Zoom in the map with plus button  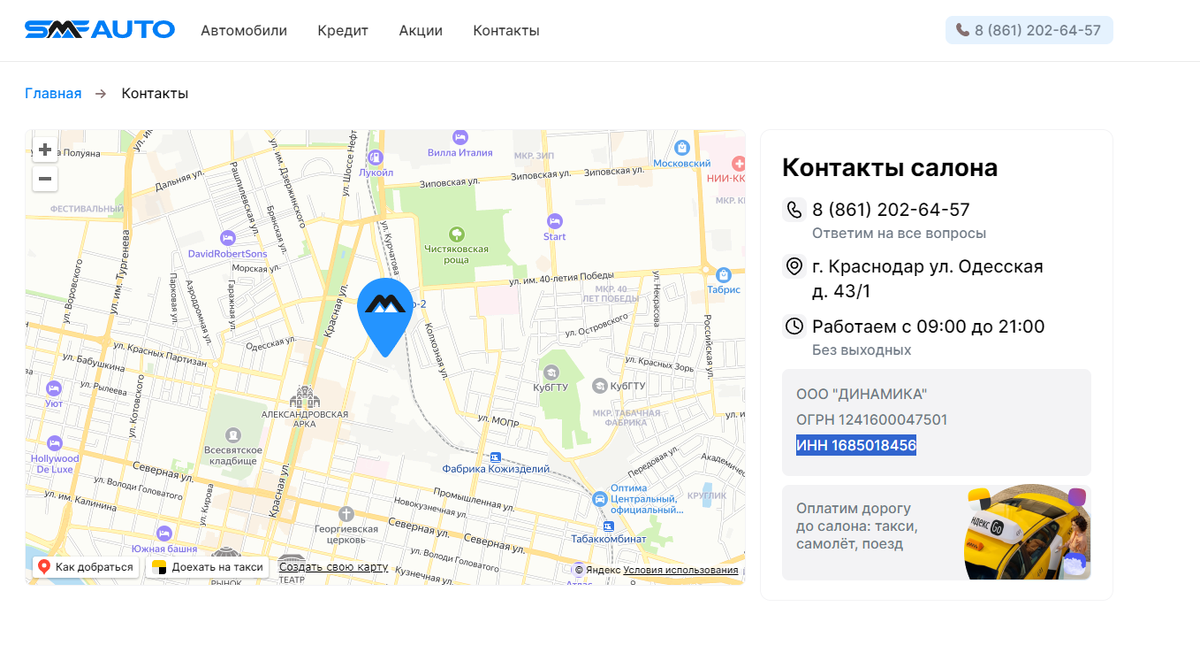click(x=45, y=150)
